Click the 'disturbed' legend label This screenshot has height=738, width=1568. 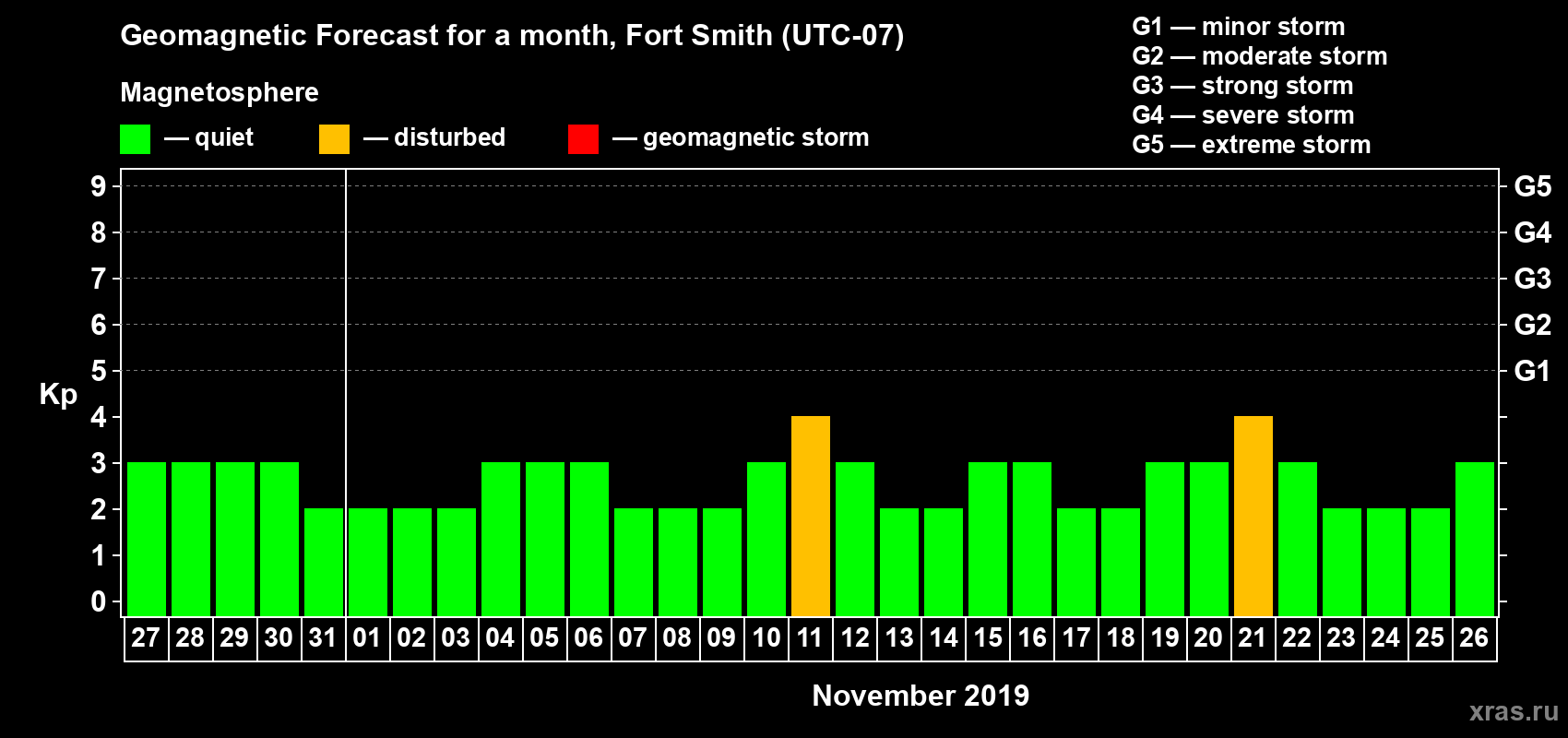click(x=449, y=137)
